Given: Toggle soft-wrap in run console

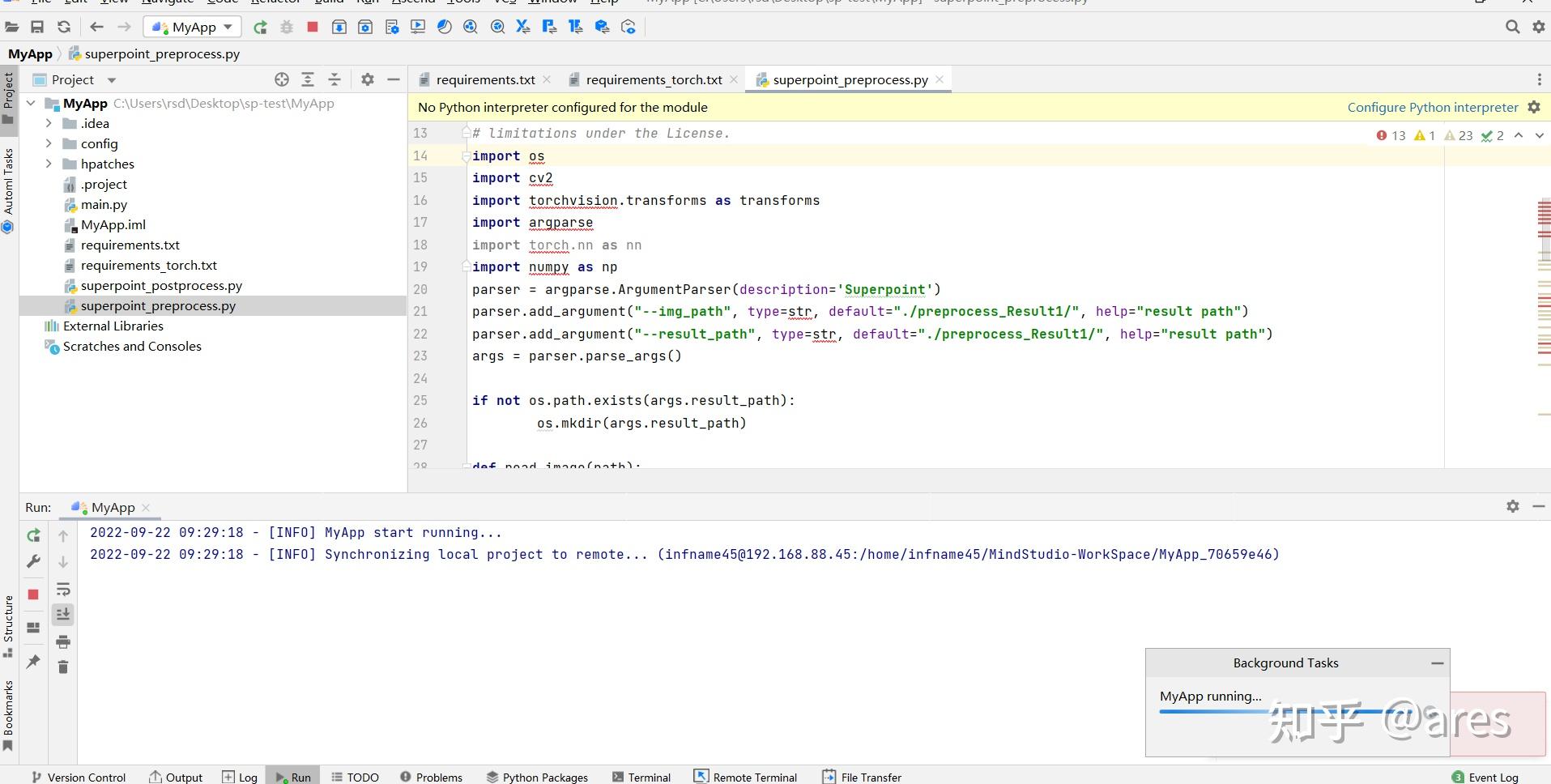Looking at the screenshot, I should (63, 589).
